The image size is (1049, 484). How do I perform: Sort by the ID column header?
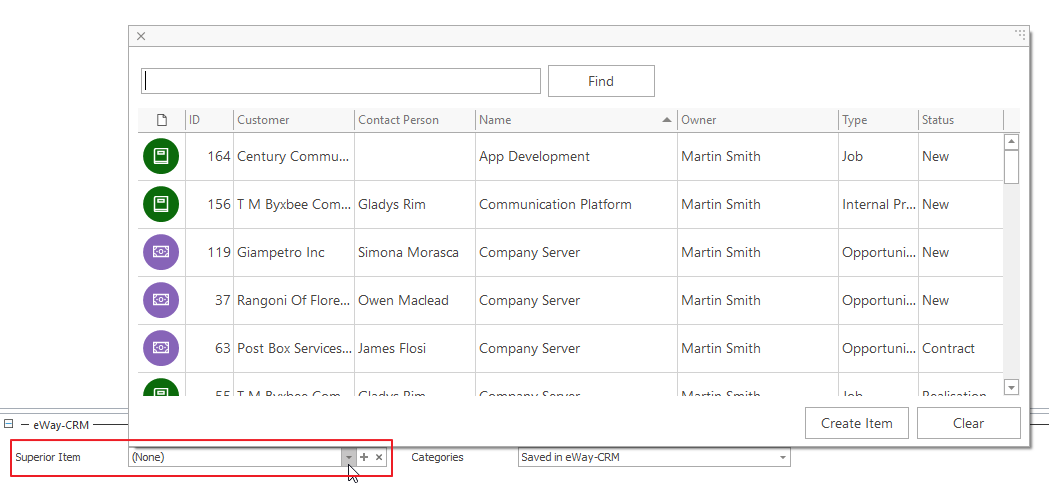tap(209, 120)
